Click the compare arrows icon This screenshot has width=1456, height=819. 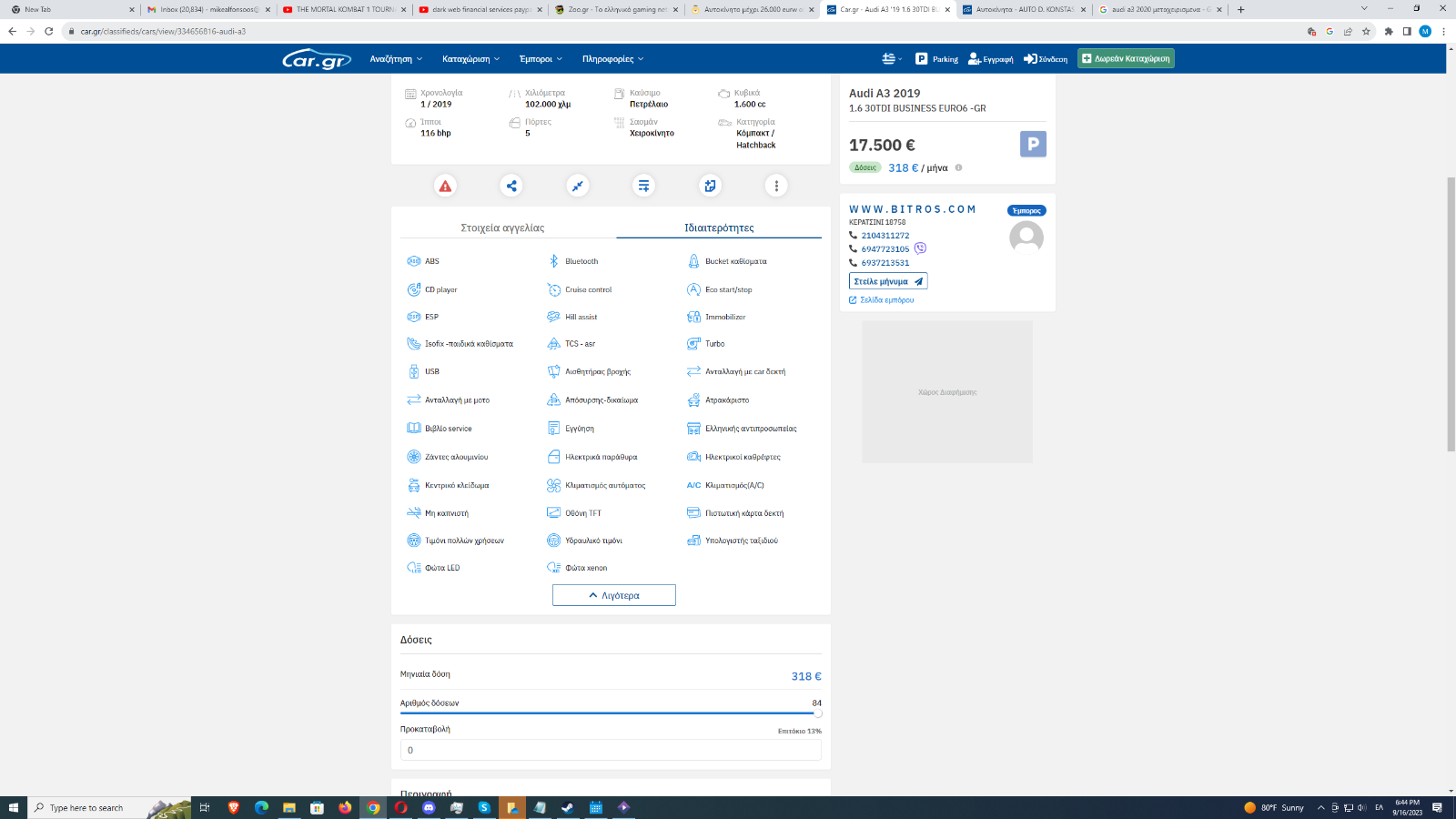[x=578, y=186]
